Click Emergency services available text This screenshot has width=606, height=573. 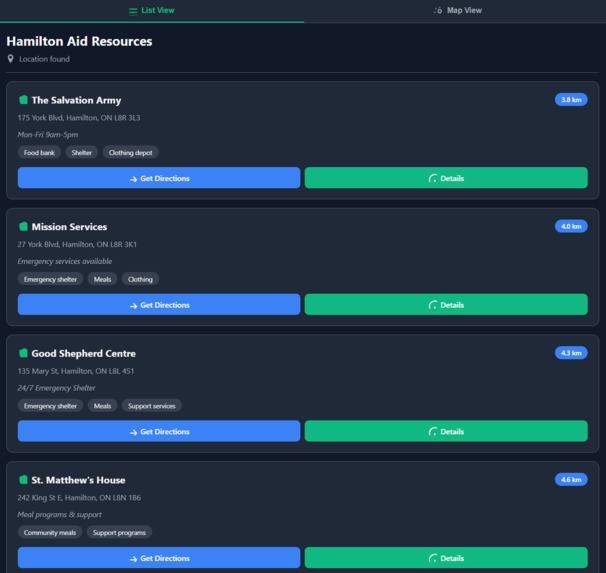tap(65, 262)
